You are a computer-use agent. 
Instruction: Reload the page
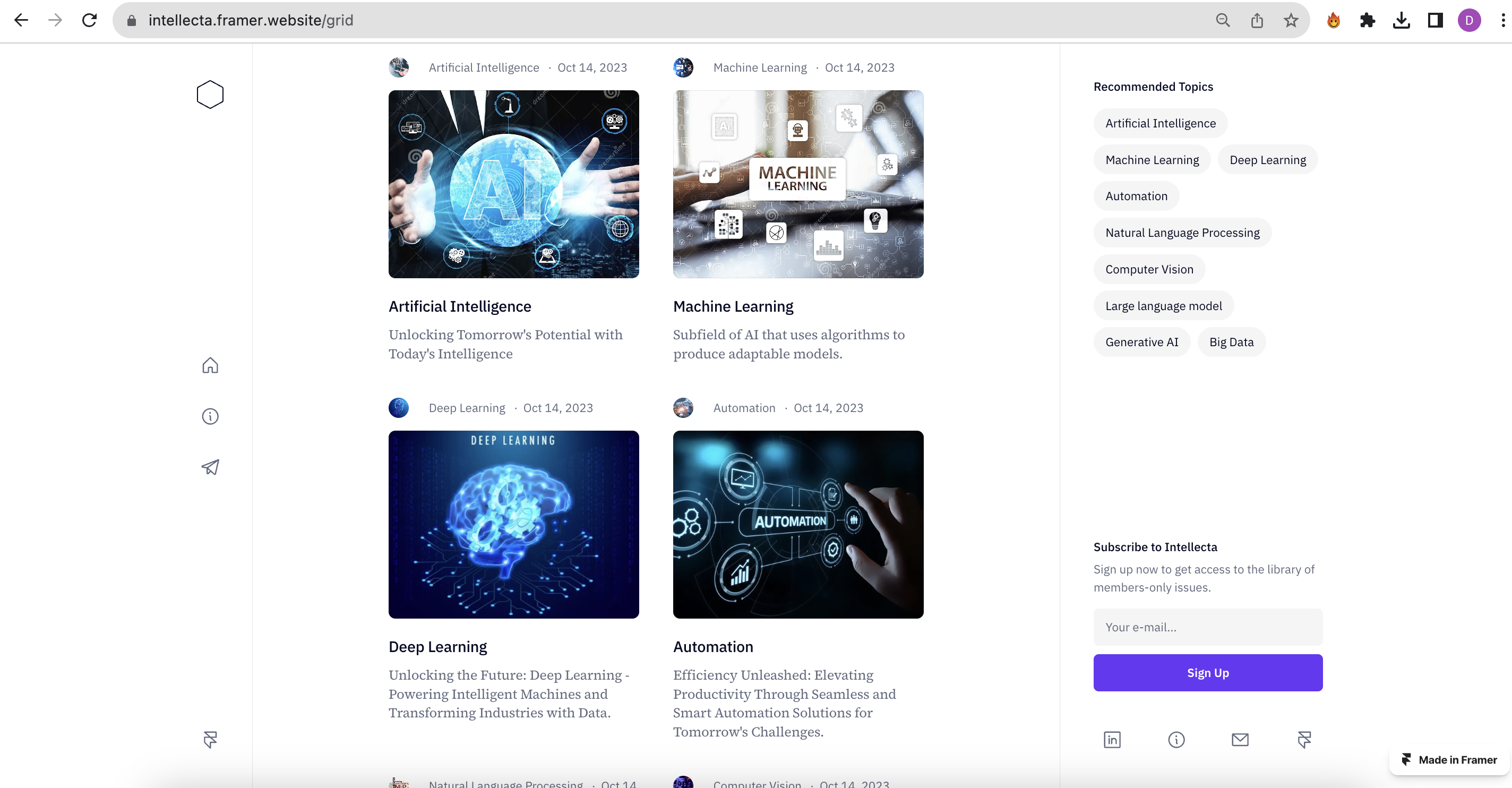click(x=89, y=21)
